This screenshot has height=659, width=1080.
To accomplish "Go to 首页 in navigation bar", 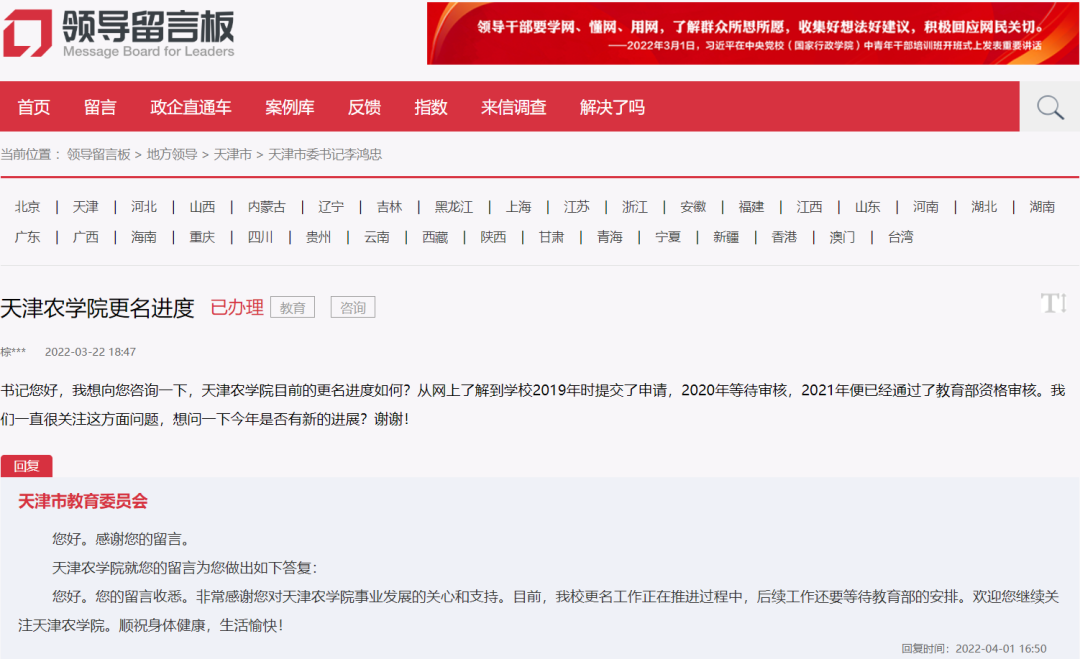I will 34,107.
